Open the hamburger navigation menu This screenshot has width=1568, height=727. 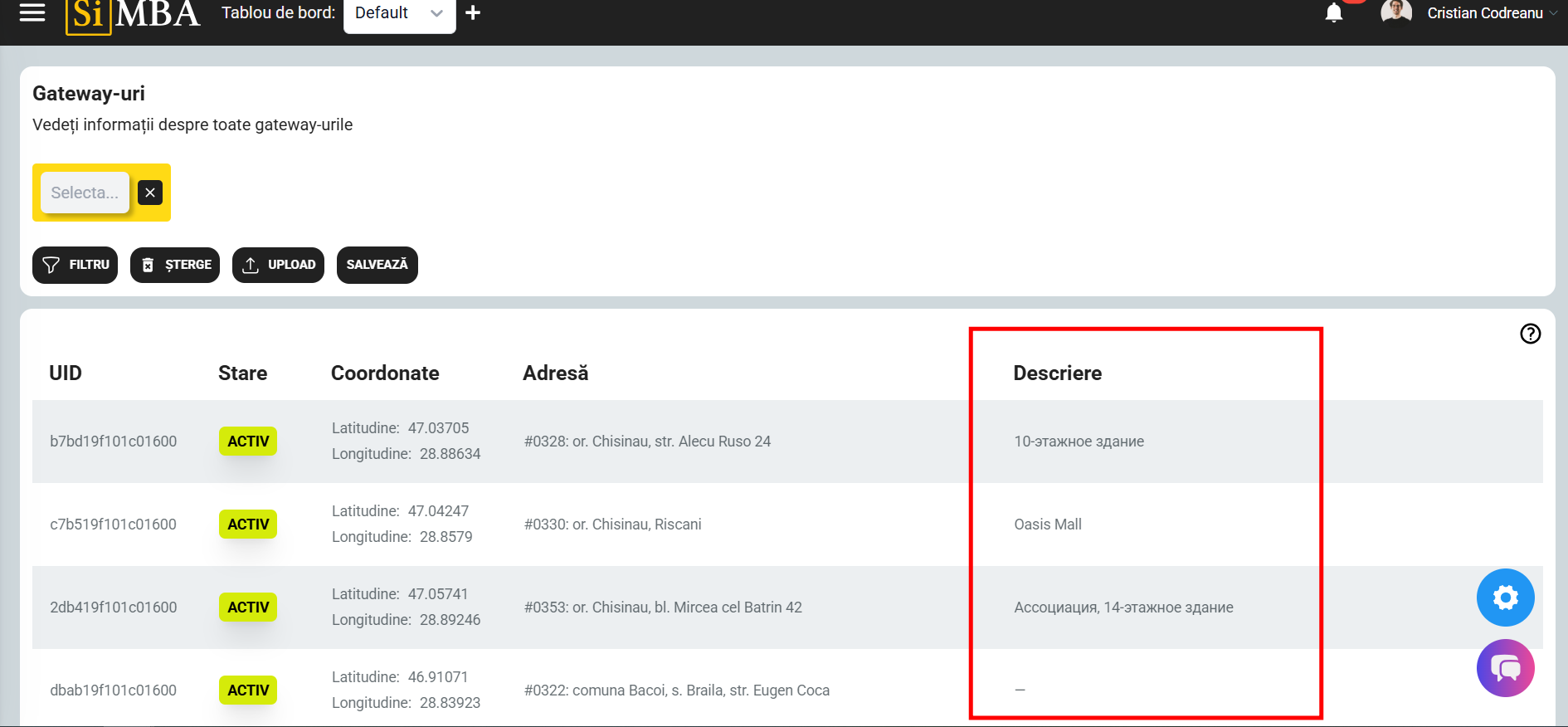click(32, 12)
